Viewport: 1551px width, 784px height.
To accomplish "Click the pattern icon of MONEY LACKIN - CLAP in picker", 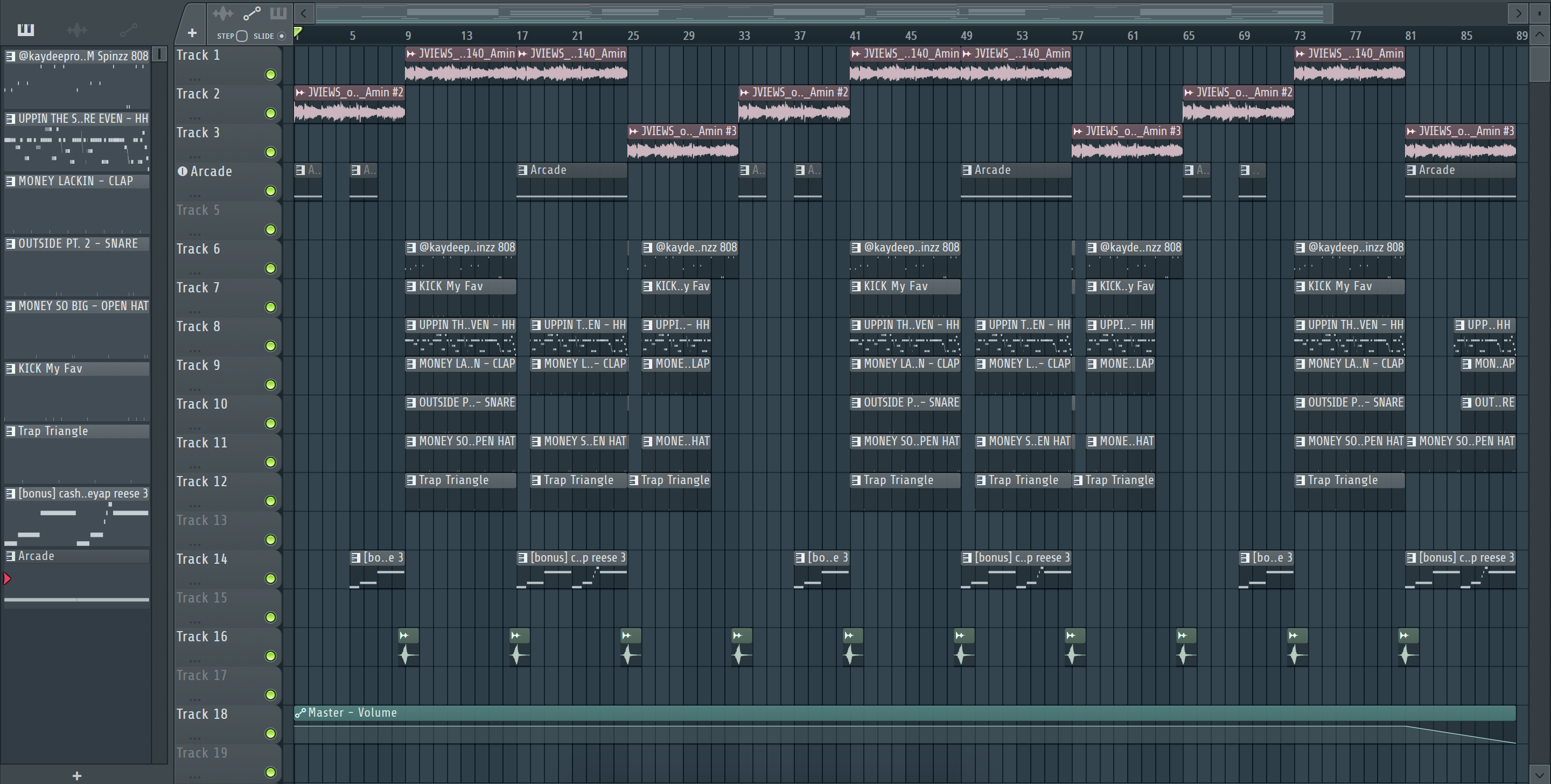I will [10, 181].
